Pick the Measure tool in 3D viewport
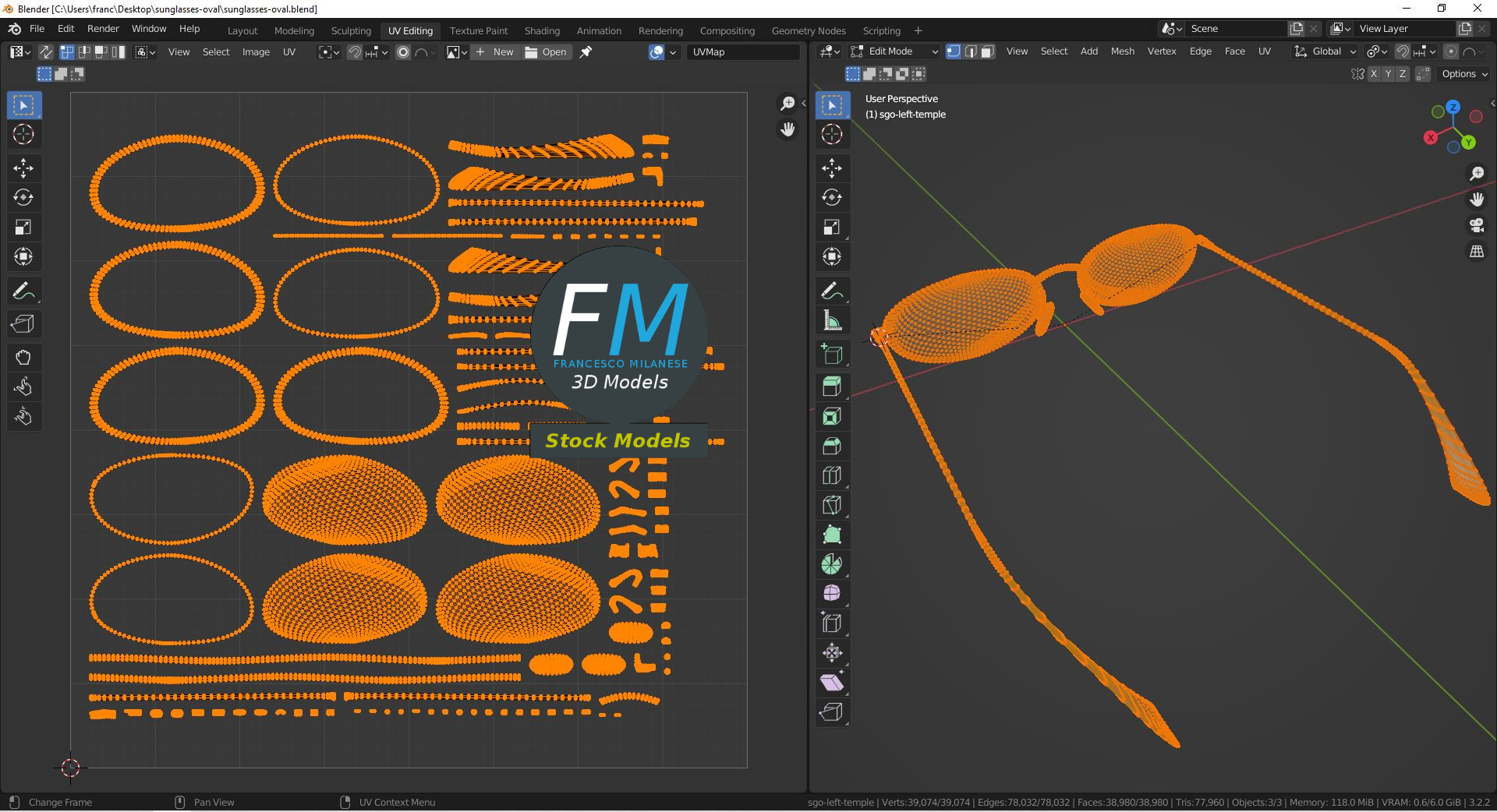The height and width of the screenshot is (812, 1497). pos(831,320)
